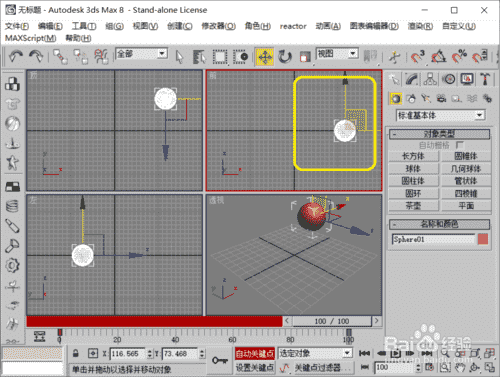Click the Sphere01 red color swatch
The image size is (500, 377).
click(x=482, y=239)
